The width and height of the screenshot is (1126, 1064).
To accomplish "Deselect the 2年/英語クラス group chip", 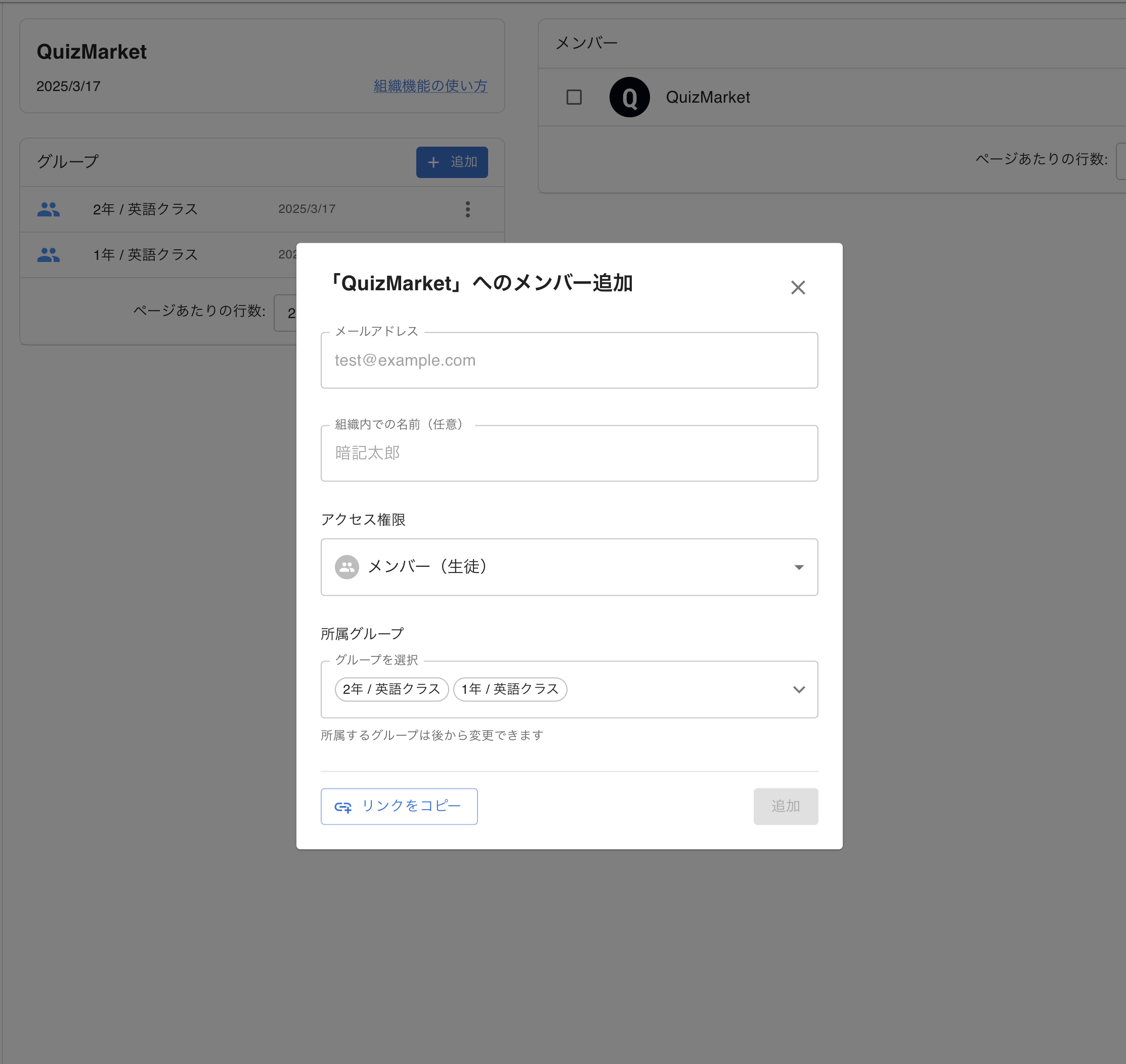I will tap(391, 690).
